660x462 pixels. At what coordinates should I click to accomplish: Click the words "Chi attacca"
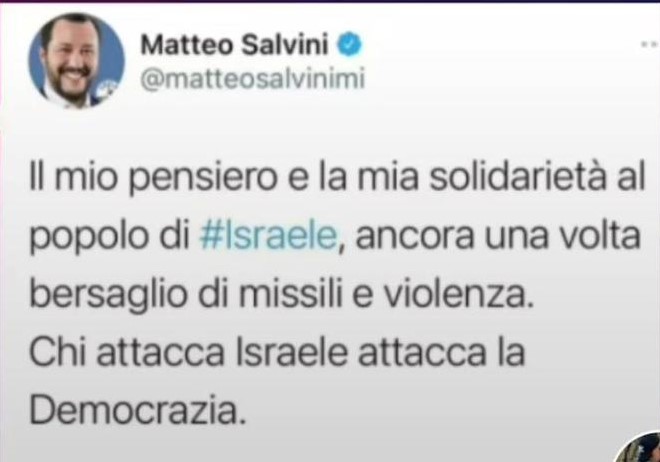point(127,352)
